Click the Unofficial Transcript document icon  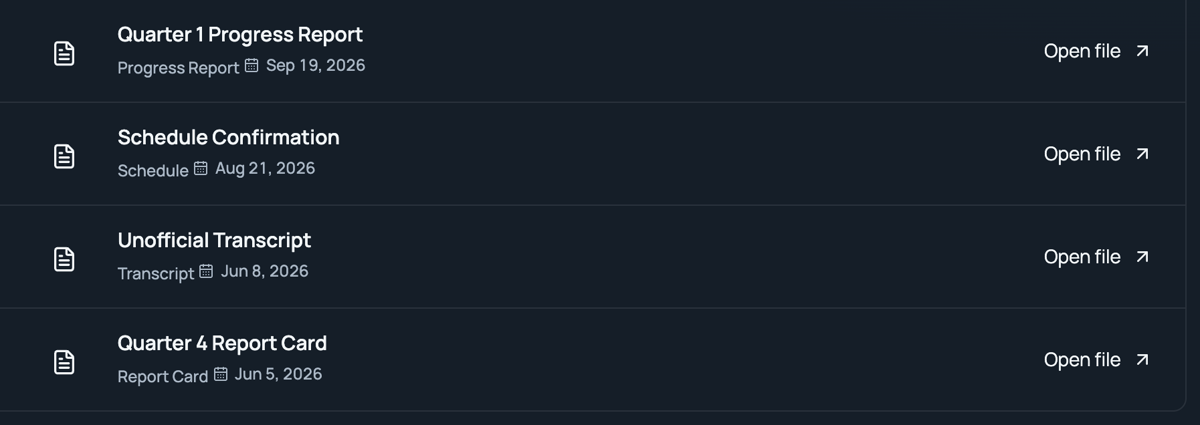(64, 258)
